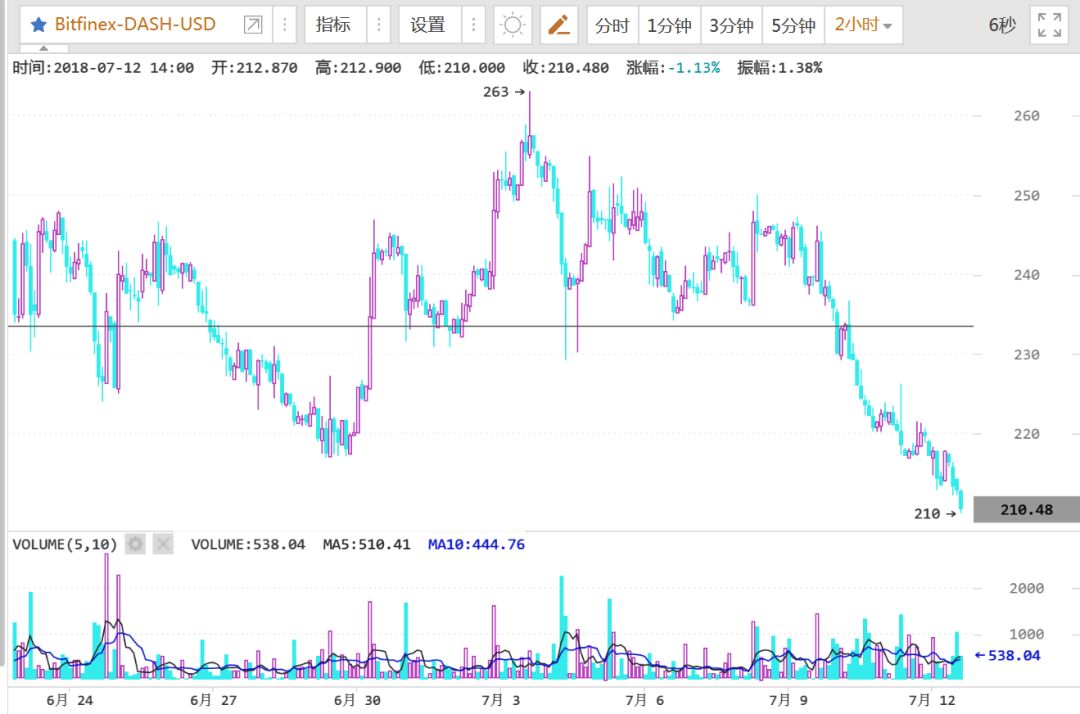
Task: Click the 7月 9 date axis label
Action: click(x=789, y=700)
